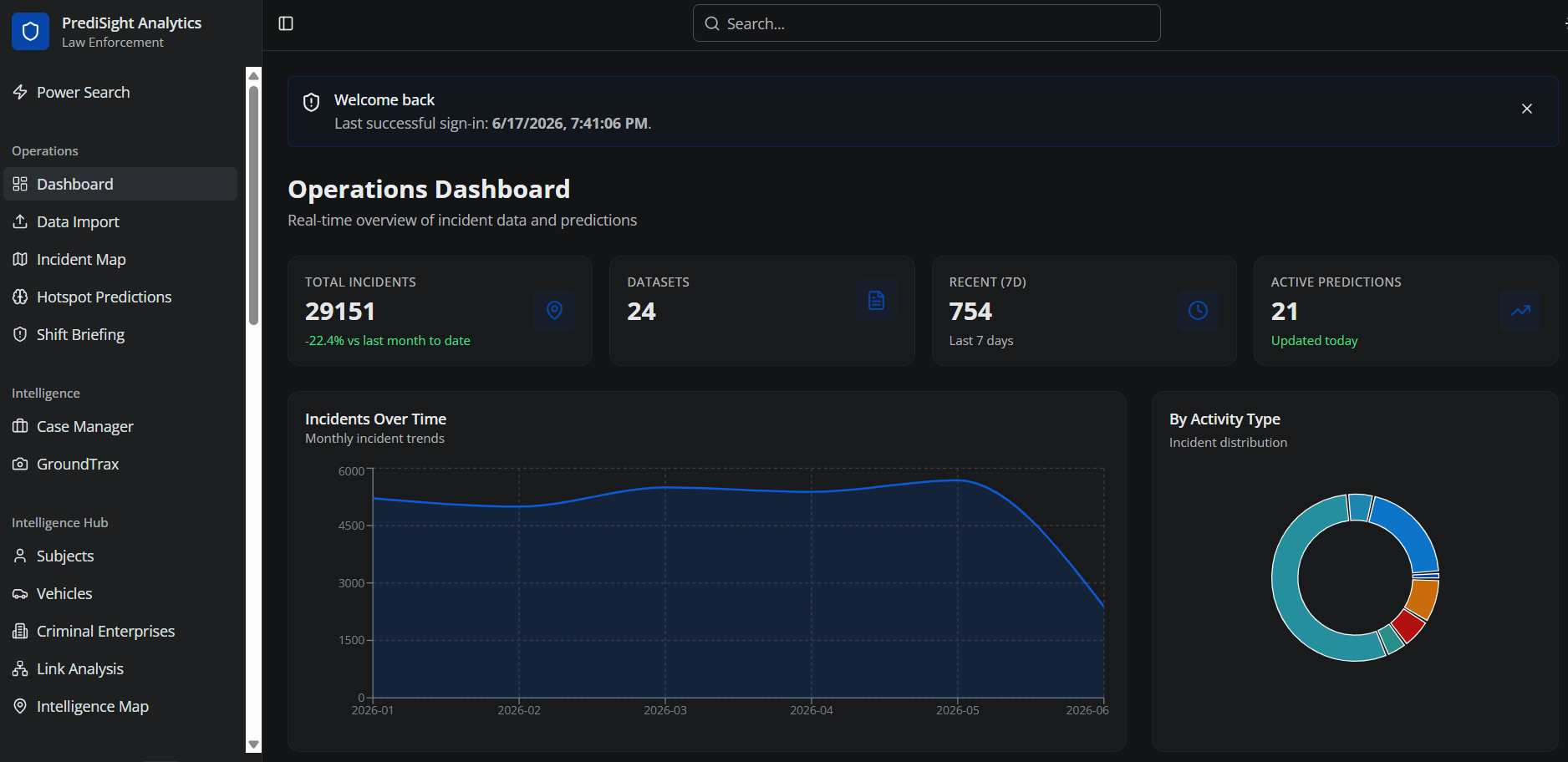This screenshot has width=1568, height=762.
Task: Dismiss the Welcome back banner
Action: tap(1527, 109)
